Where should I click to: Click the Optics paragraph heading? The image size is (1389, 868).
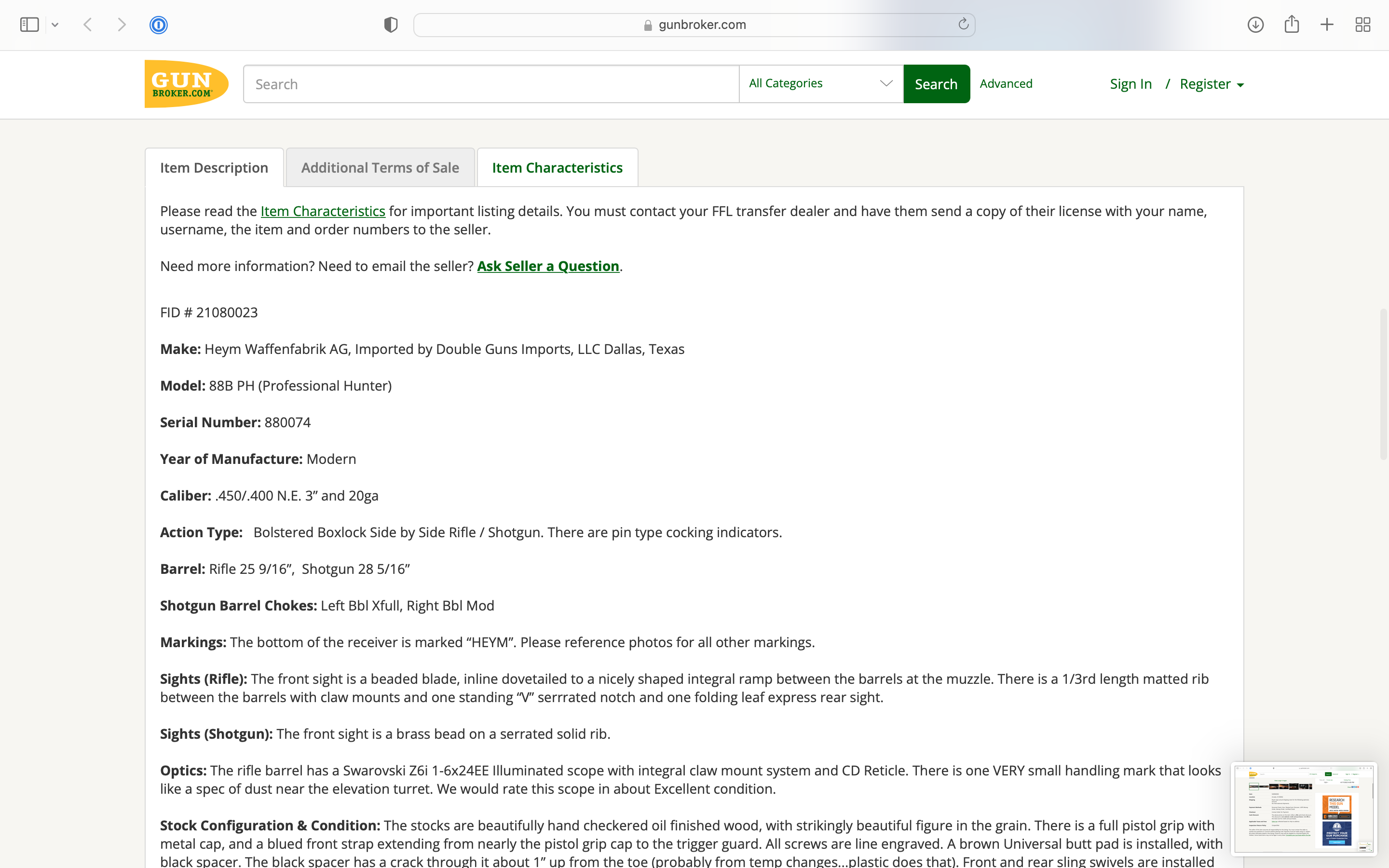tap(183, 771)
